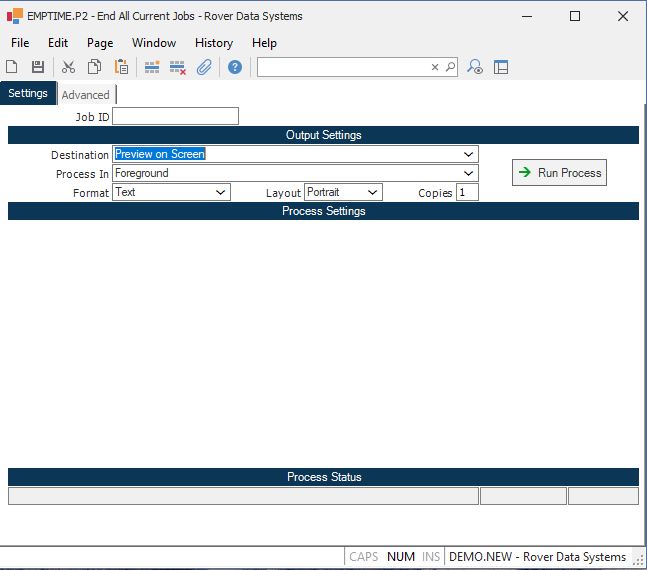Image resolution: width=647 pixels, height=570 pixels.
Task: Click the Insert row toolbar icon
Action: point(152,67)
